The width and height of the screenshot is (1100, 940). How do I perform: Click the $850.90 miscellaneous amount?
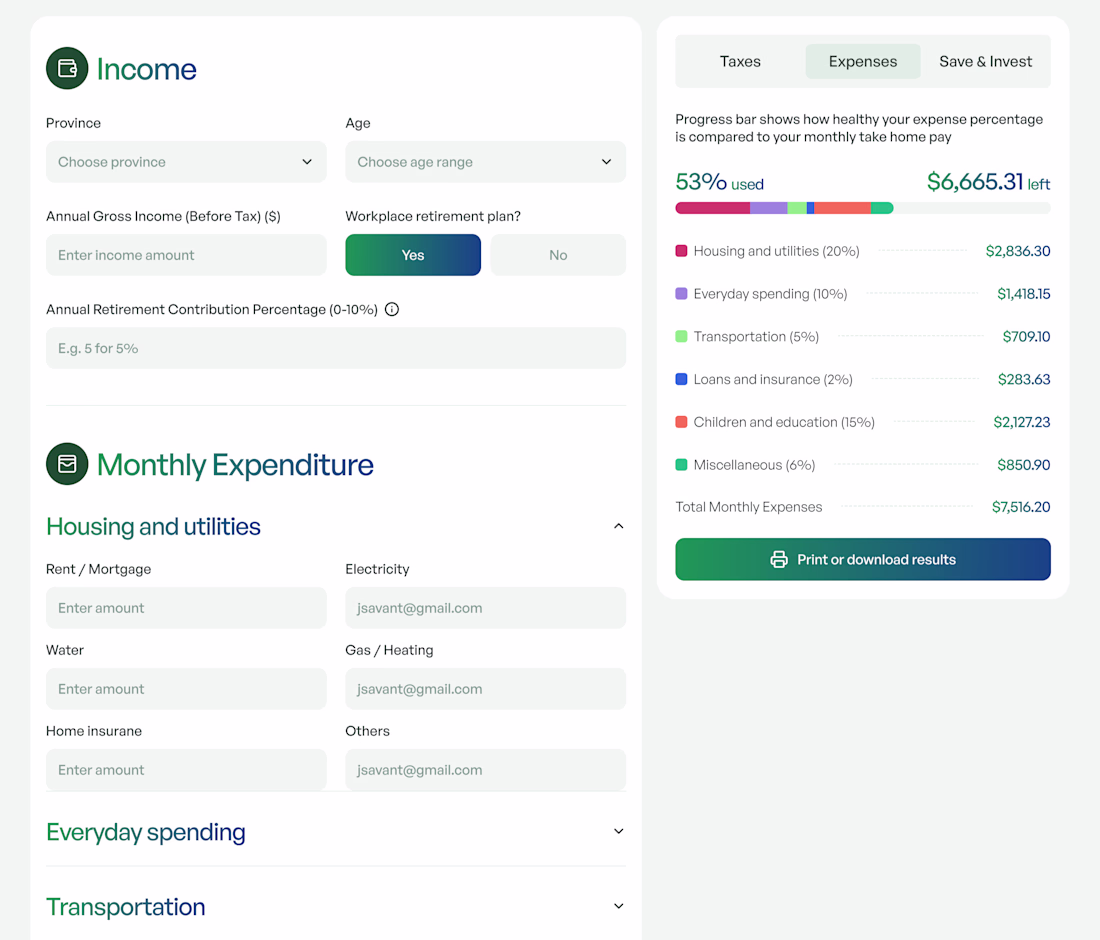pyautogui.click(x=1024, y=464)
